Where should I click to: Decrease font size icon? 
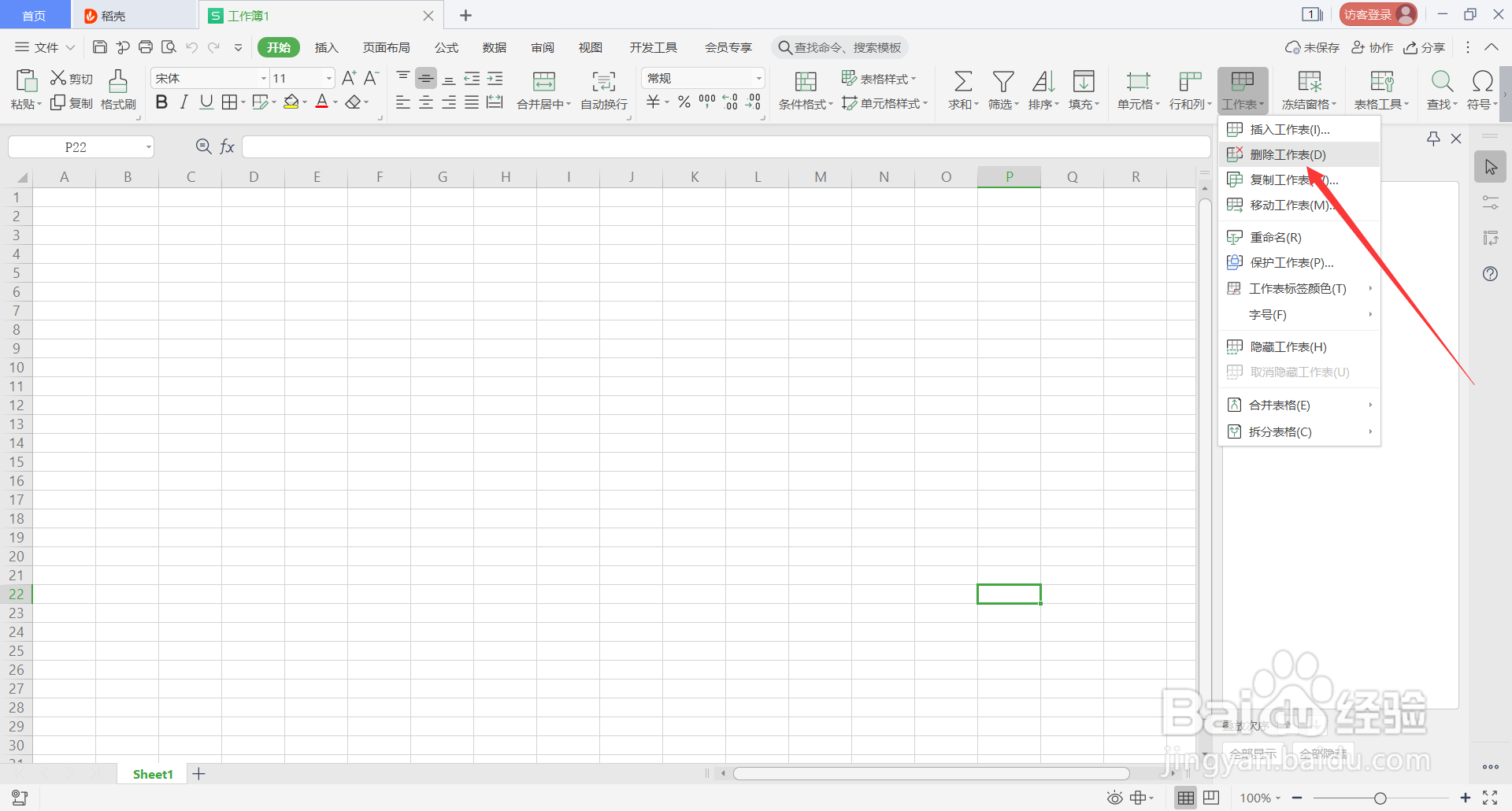click(372, 78)
